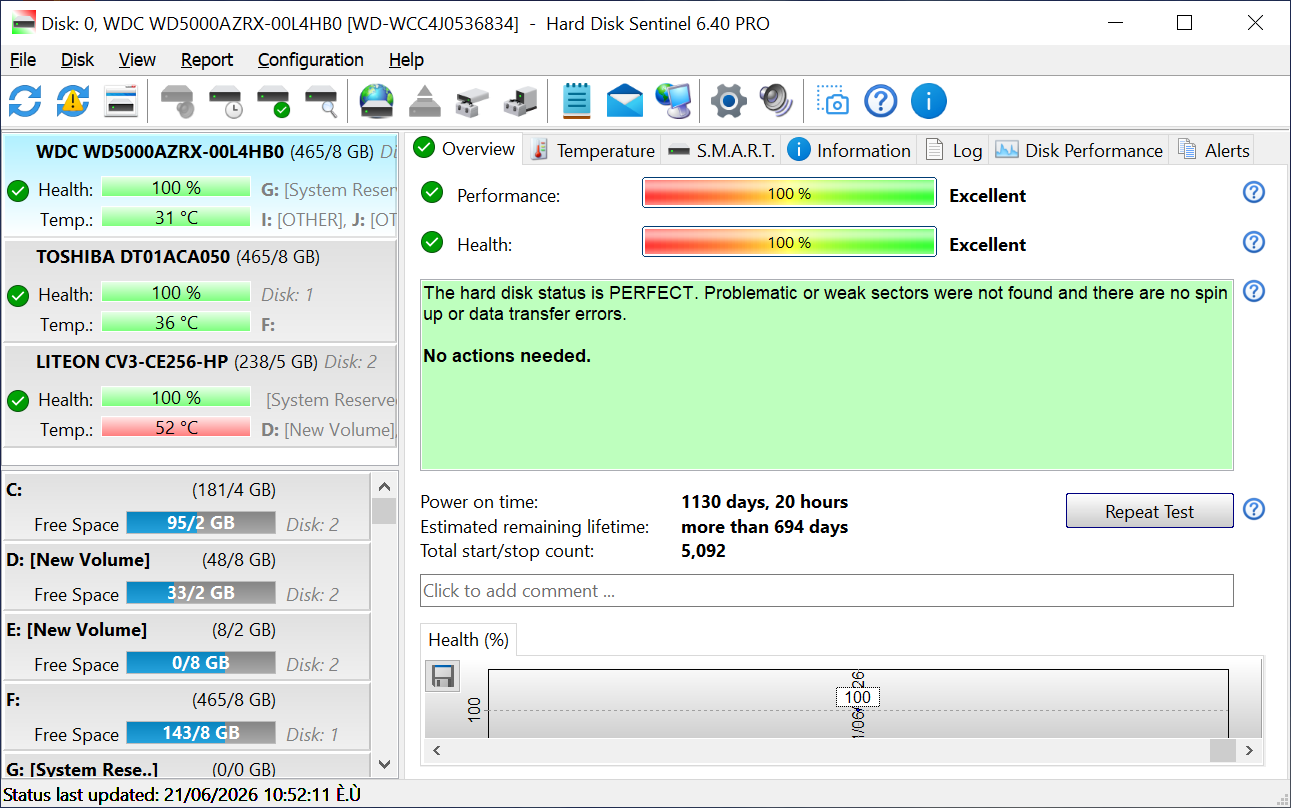This screenshot has width=1291, height=808.
Task: Click the globe over disk toolbar icon
Action: point(377,101)
